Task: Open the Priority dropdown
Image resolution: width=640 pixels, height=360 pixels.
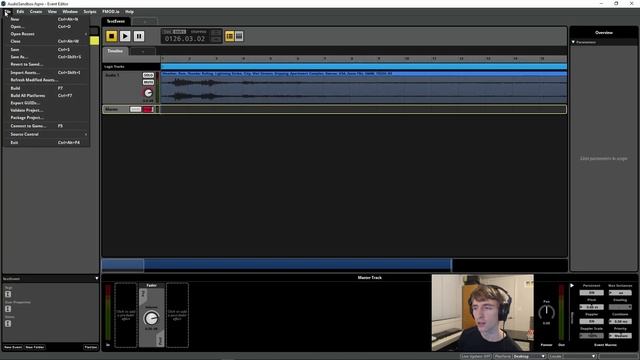Action: [620, 336]
